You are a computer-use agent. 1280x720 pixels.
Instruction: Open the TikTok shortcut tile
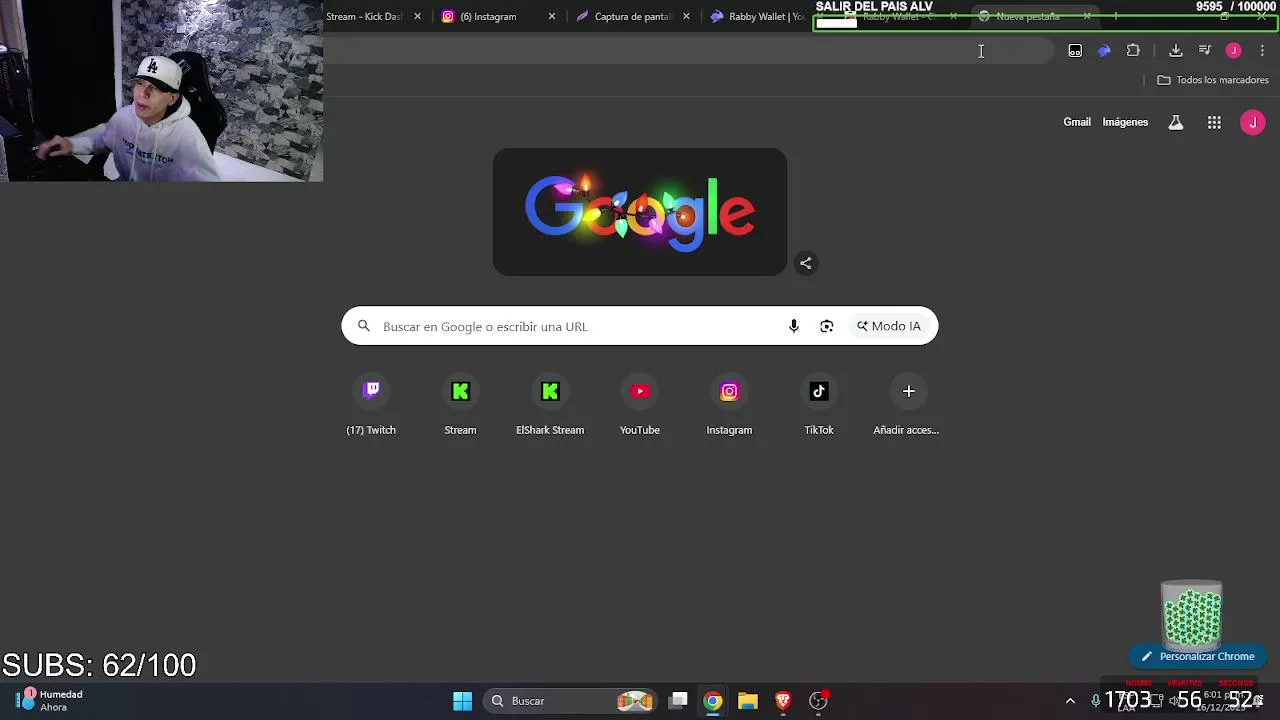tap(819, 404)
